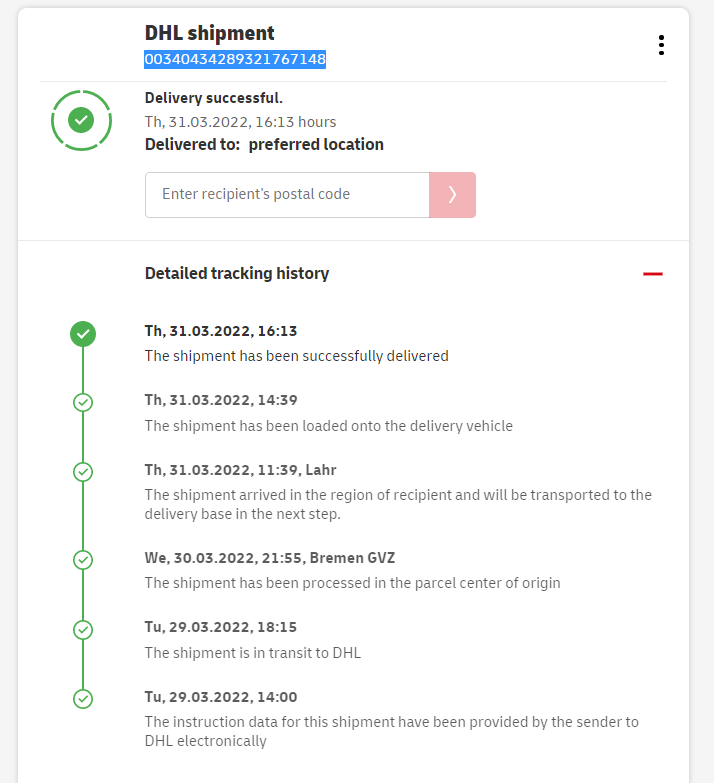The image size is (714, 783).
Task: Click the Detailed tracking history heading
Action: click(x=237, y=273)
